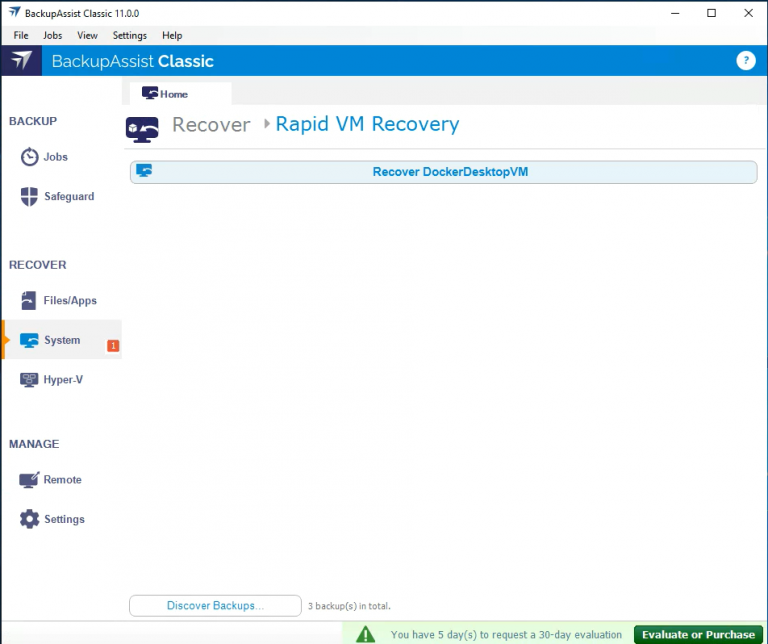Open the Jobs menu in menu bar
The width and height of the screenshot is (768, 644).
click(x=52, y=35)
